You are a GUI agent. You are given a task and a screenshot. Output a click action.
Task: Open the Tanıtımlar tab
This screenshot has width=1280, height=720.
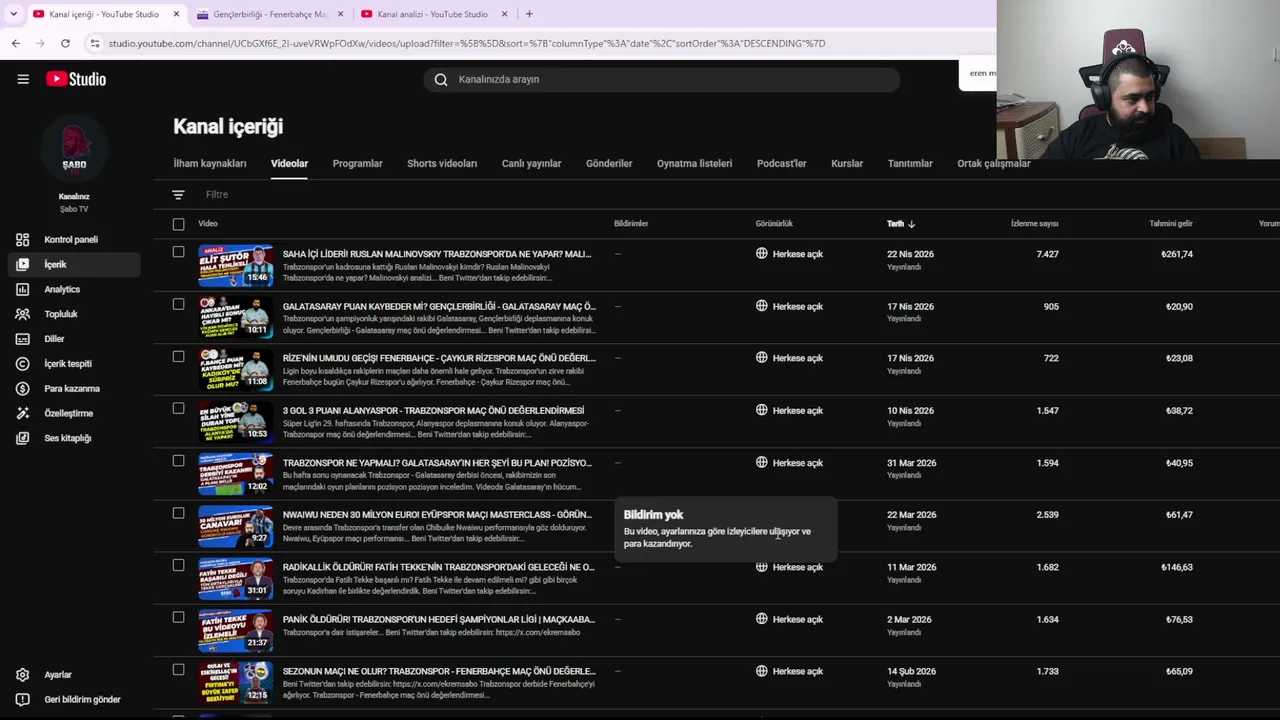[910, 164]
